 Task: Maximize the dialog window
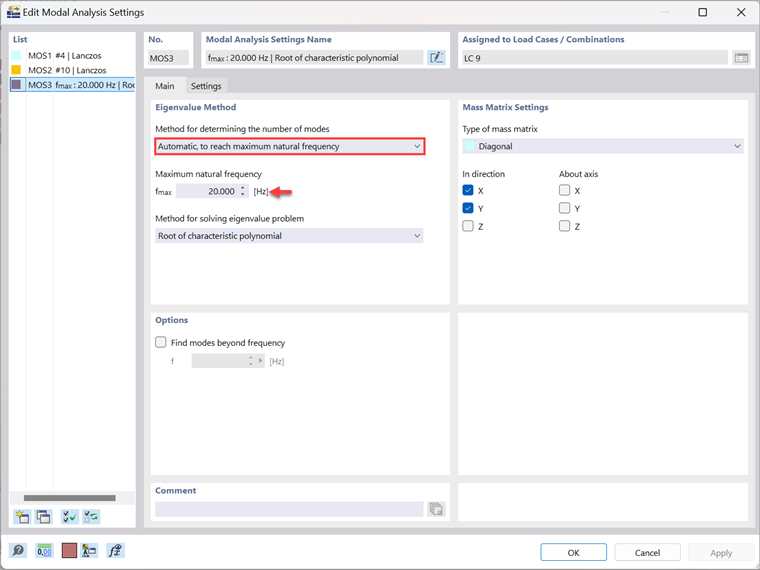click(702, 13)
